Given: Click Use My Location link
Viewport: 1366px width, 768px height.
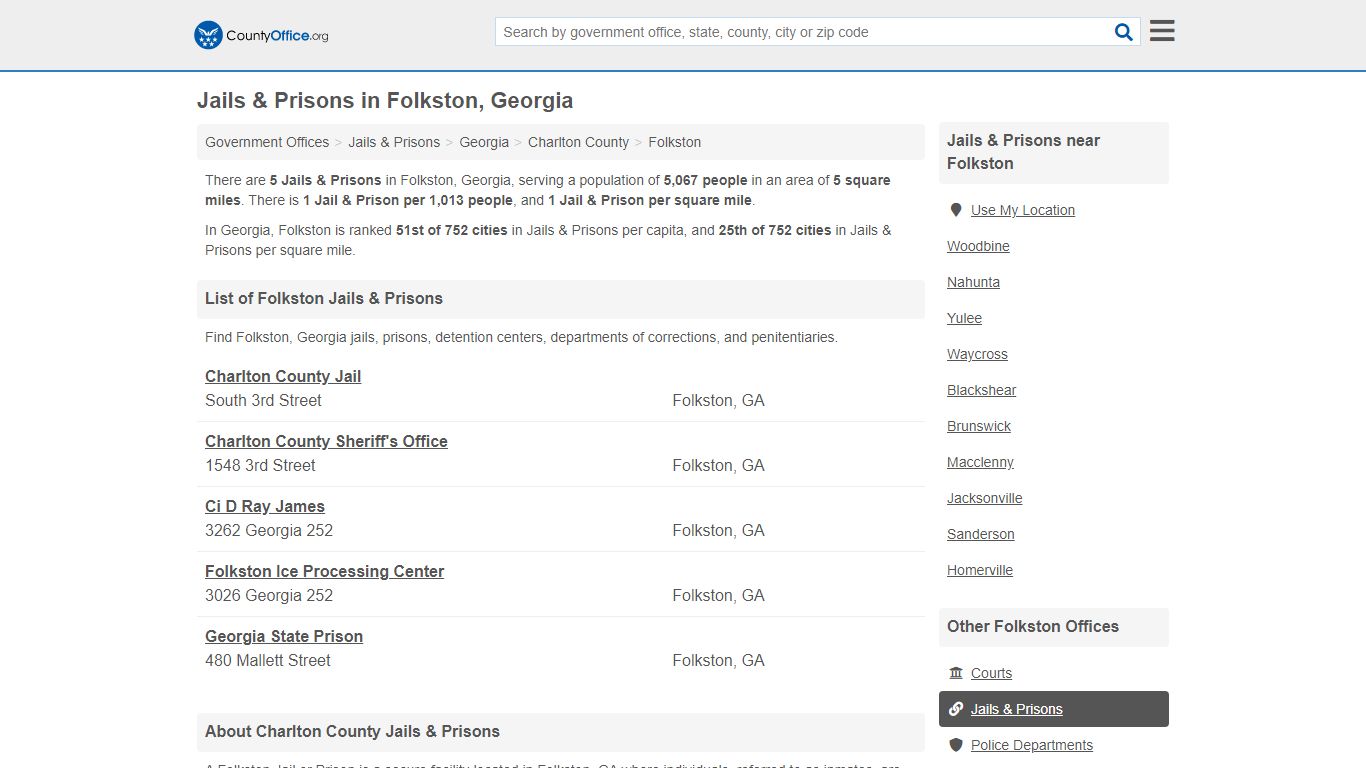Looking at the screenshot, I should click(x=1023, y=210).
